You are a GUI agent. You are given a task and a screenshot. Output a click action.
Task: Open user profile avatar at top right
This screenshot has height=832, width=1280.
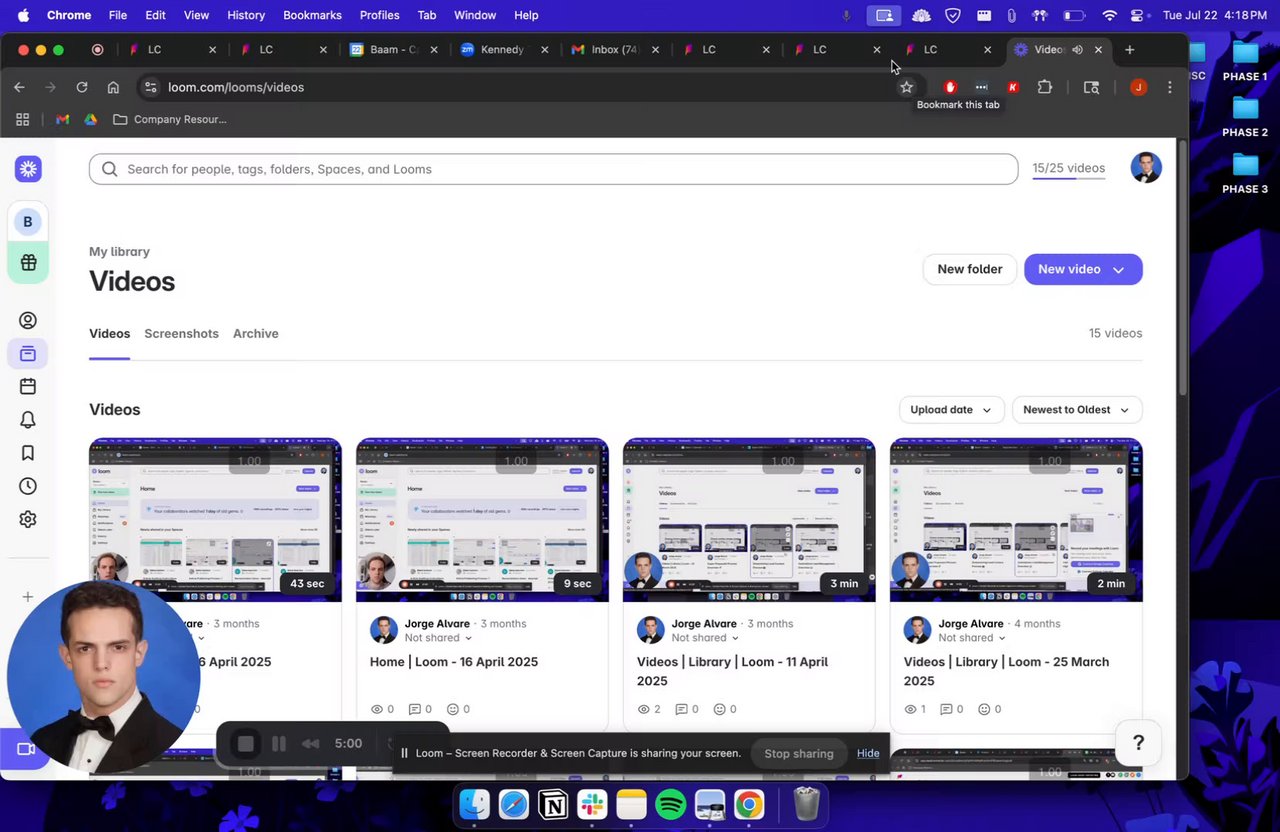1146,168
